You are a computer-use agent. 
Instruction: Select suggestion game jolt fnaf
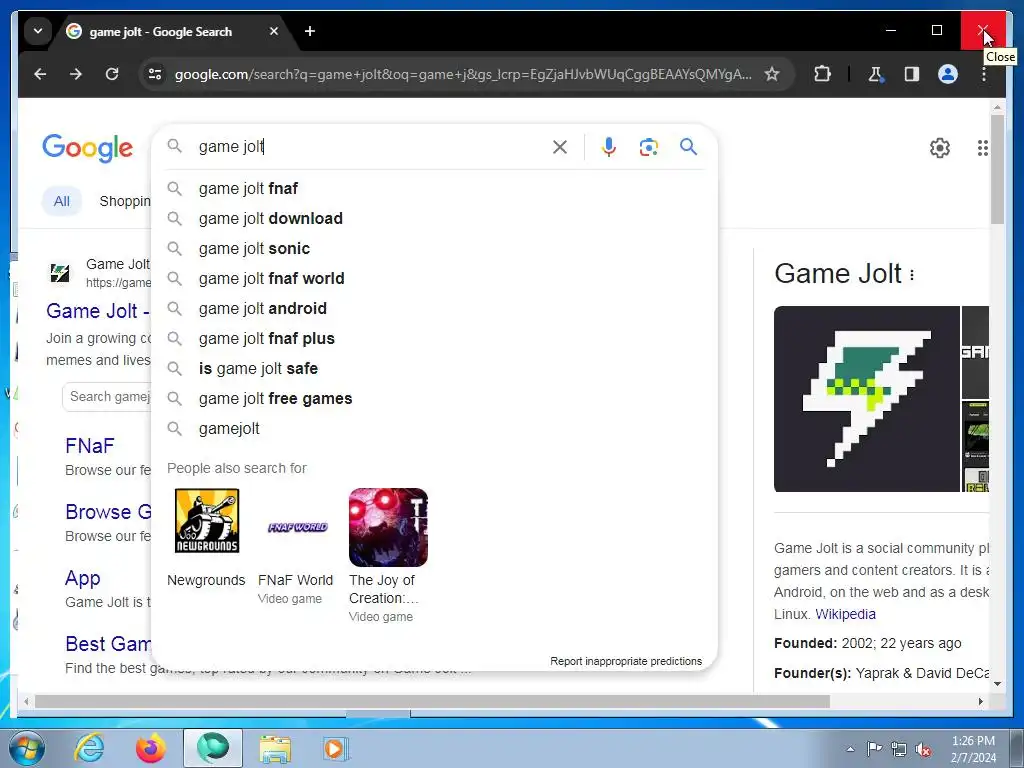pyautogui.click(x=434, y=189)
